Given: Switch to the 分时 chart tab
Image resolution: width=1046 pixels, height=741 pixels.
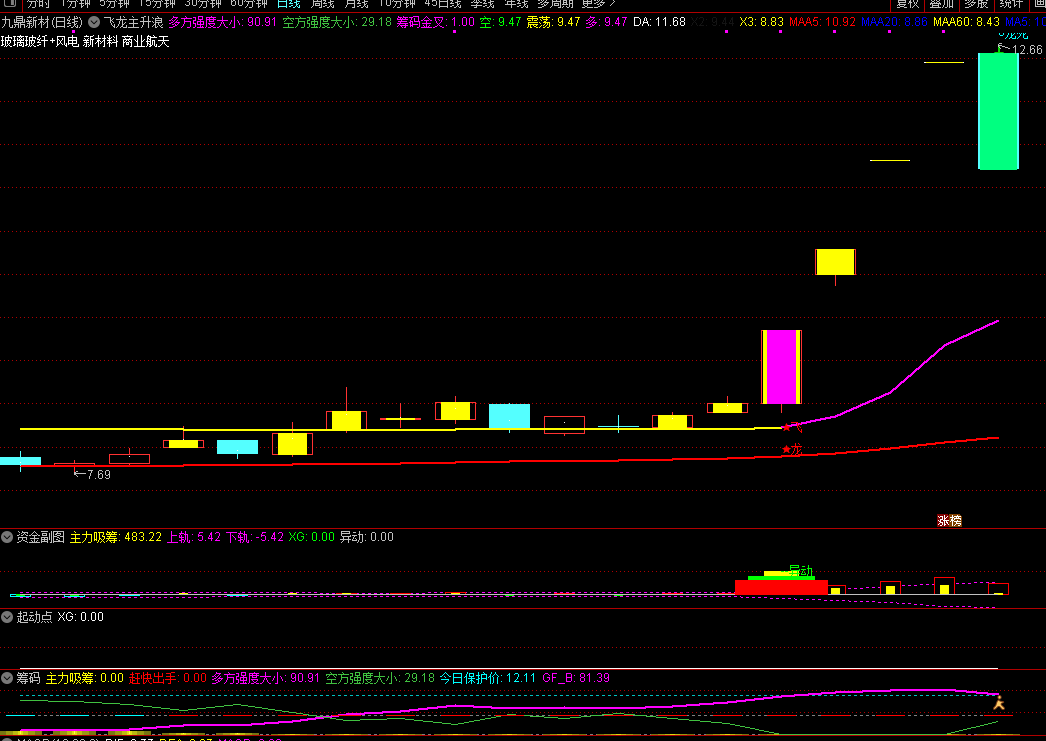Looking at the screenshot, I should point(37,4).
